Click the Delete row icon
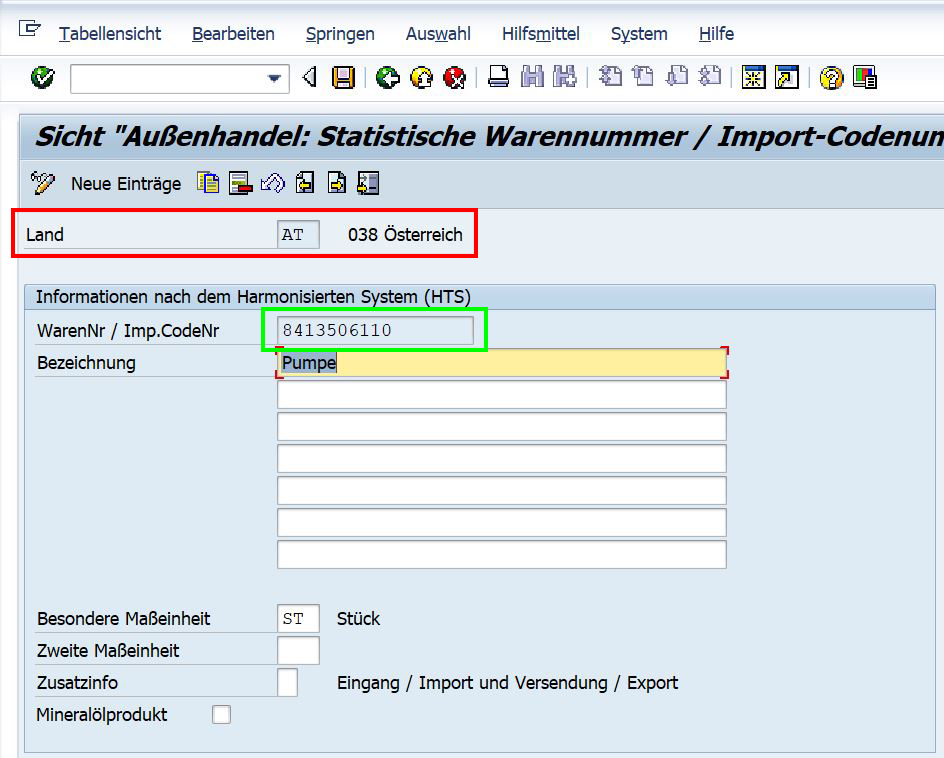Image resolution: width=944 pixels, height=758 pixels. (x=240, y=183)
